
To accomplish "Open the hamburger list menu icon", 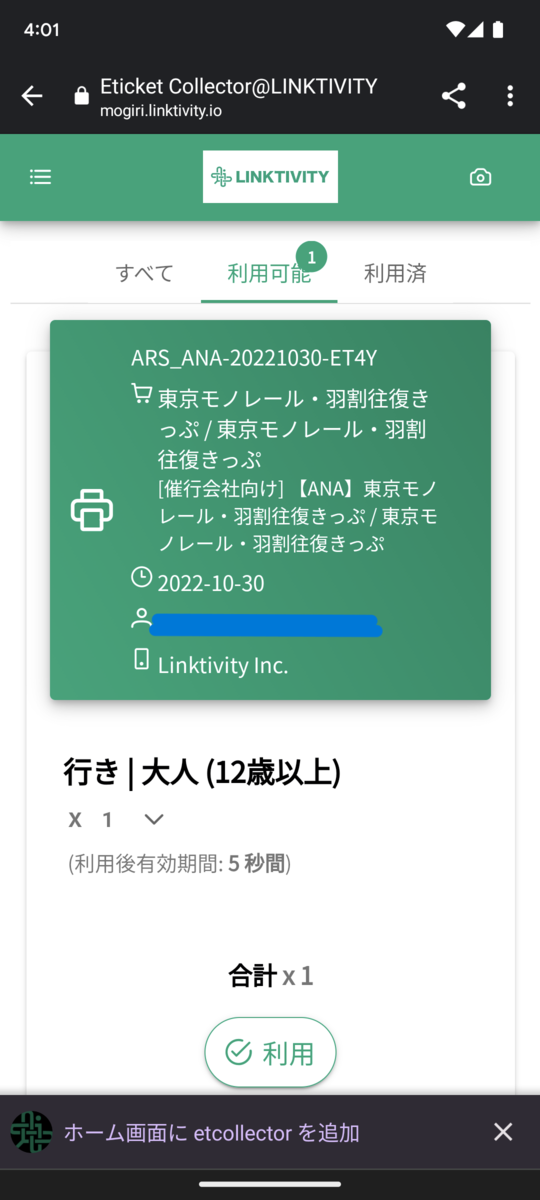I will coord(40,177).
